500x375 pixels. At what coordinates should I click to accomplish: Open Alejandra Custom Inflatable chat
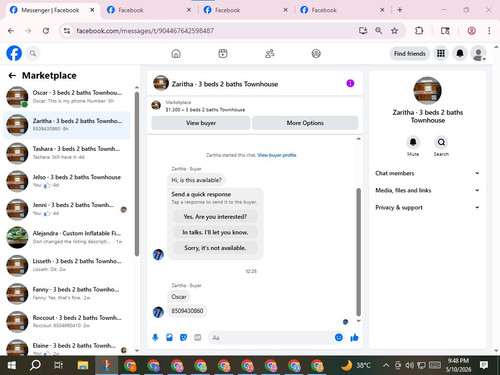point(67,237)
